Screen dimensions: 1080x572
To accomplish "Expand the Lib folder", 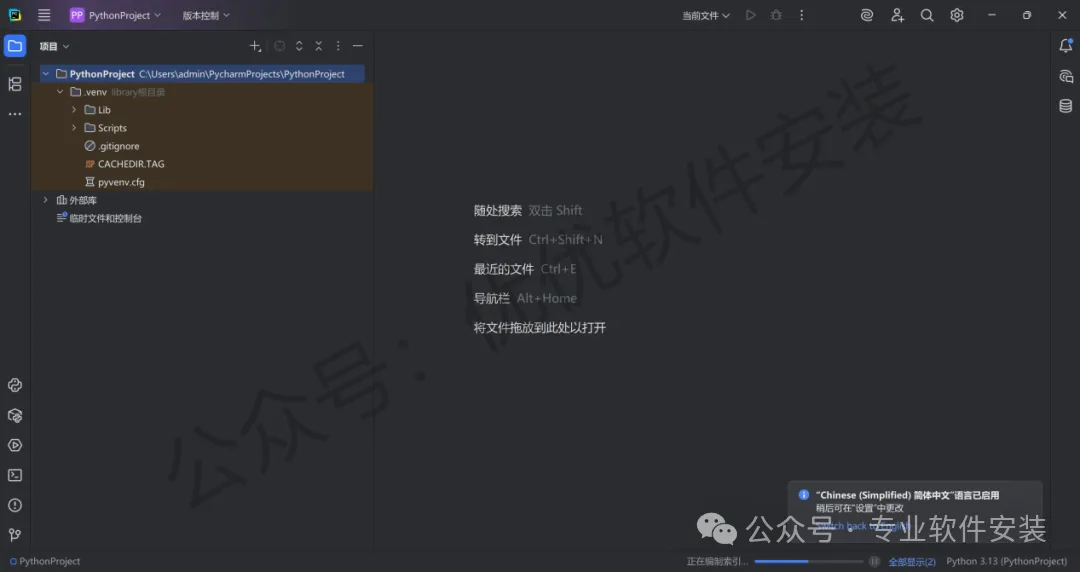I will click(x=74, y=110).
